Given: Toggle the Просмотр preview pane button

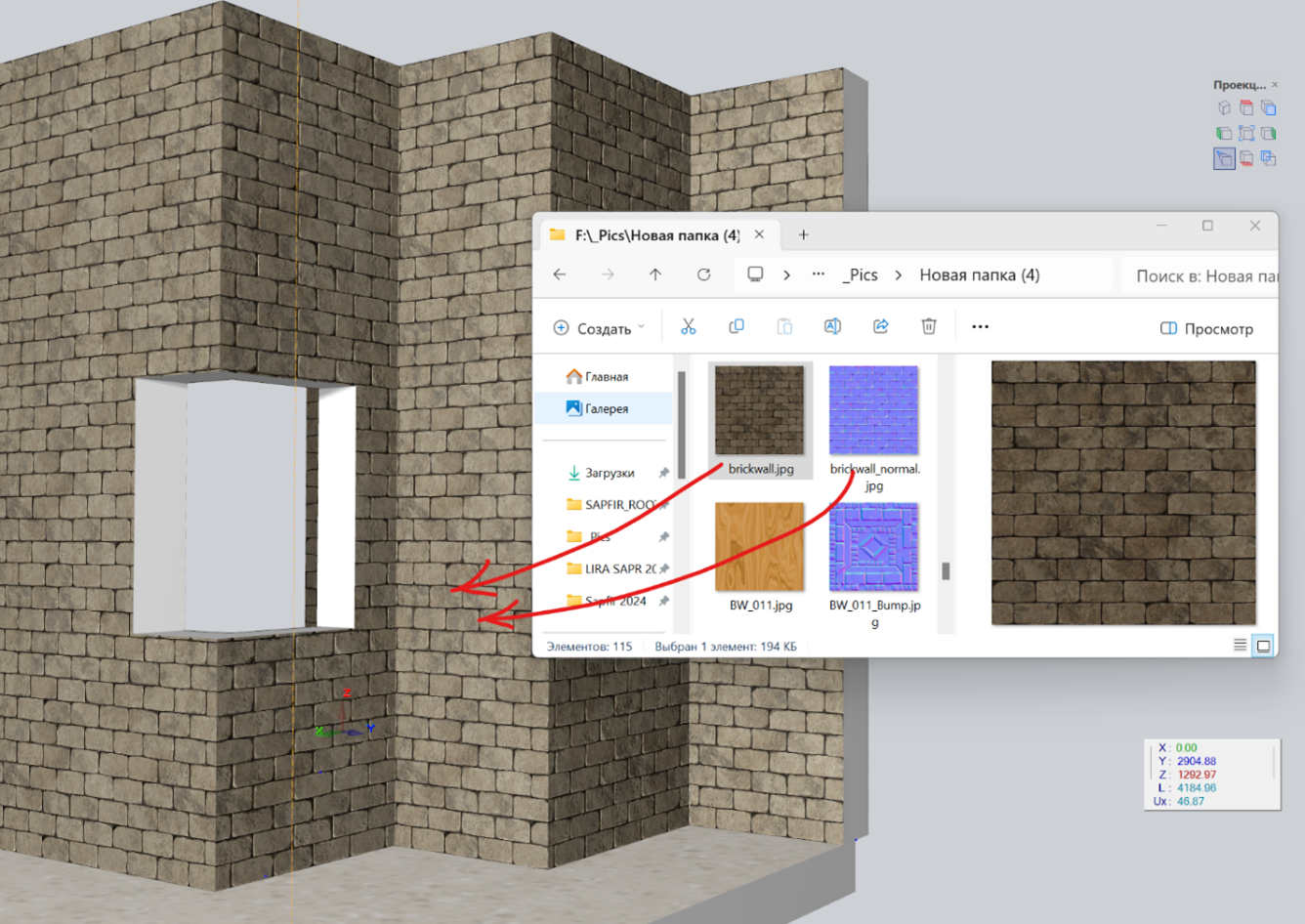Looking at the screenshot, I should [1206, 329].
